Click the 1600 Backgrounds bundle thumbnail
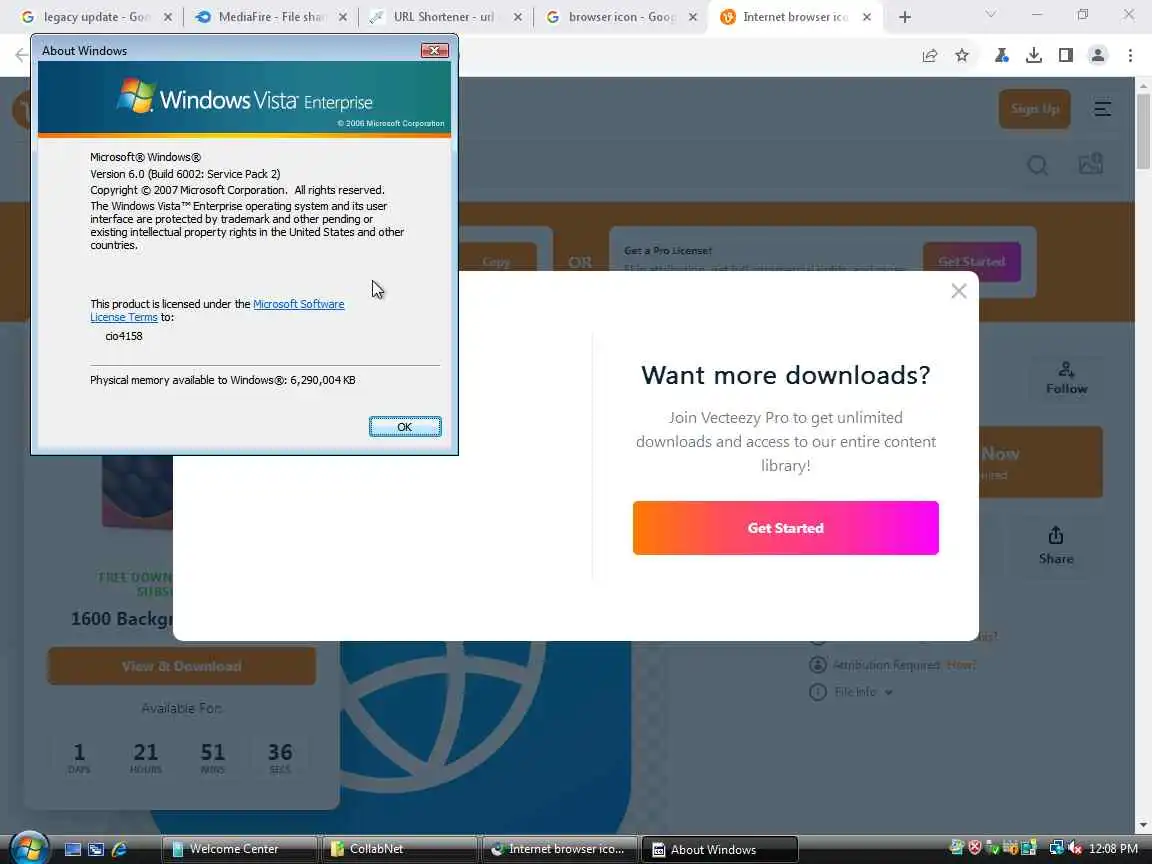 (x=137, y=491)
